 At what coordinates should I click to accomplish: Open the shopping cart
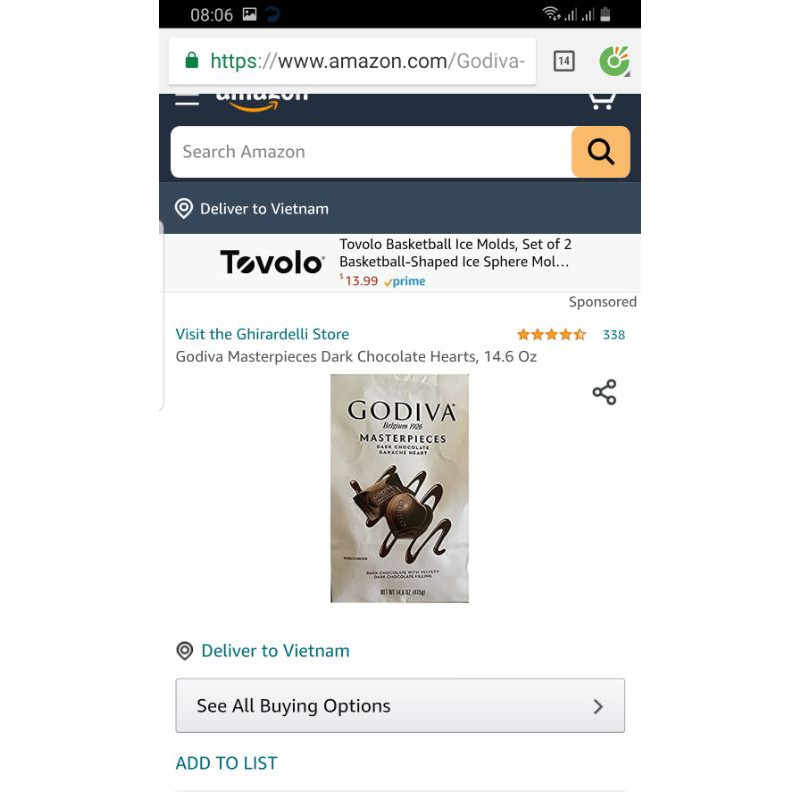click(601, 102)
